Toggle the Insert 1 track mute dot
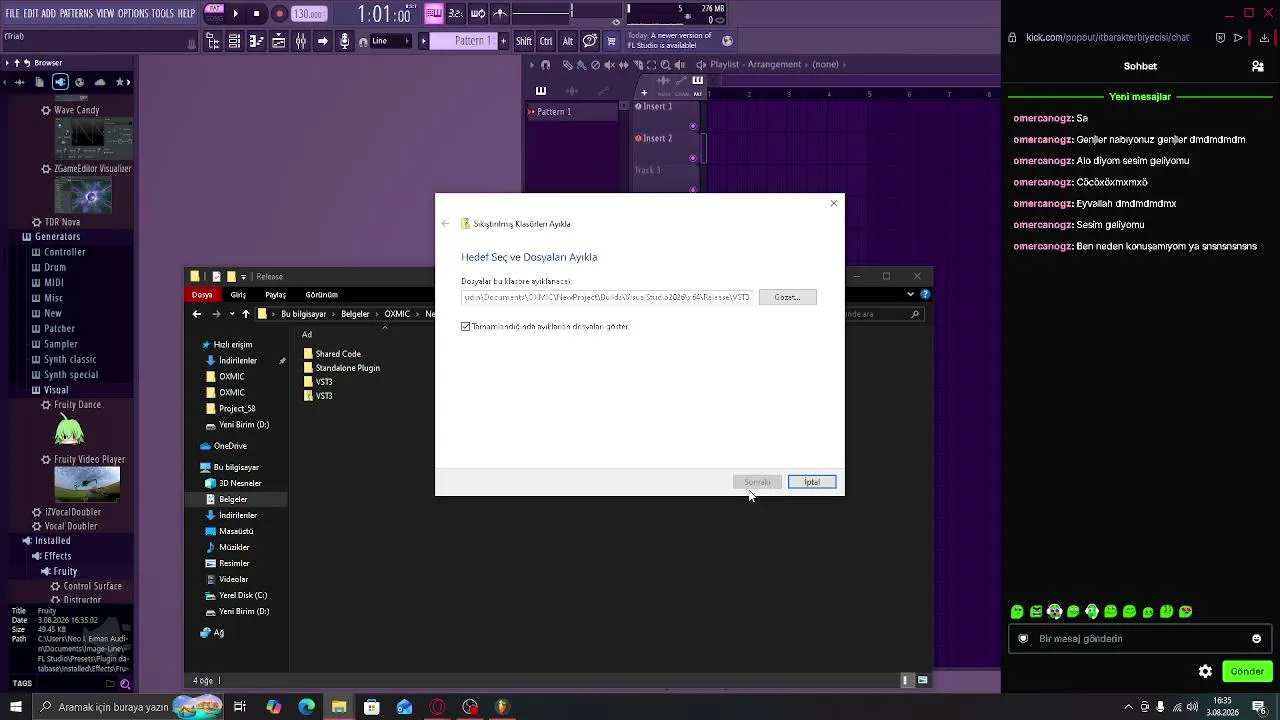The image size is (1280, 720). (x=693, y=126)
